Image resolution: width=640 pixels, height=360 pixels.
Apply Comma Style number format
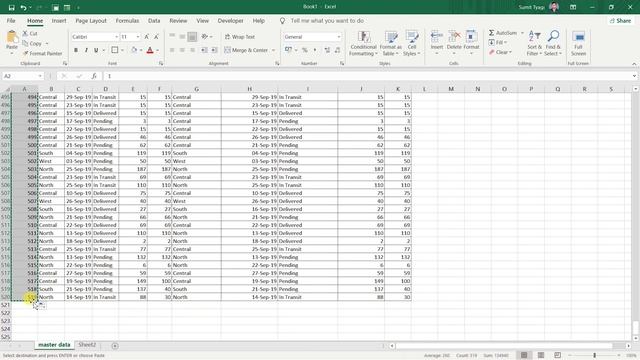point(315,50)
